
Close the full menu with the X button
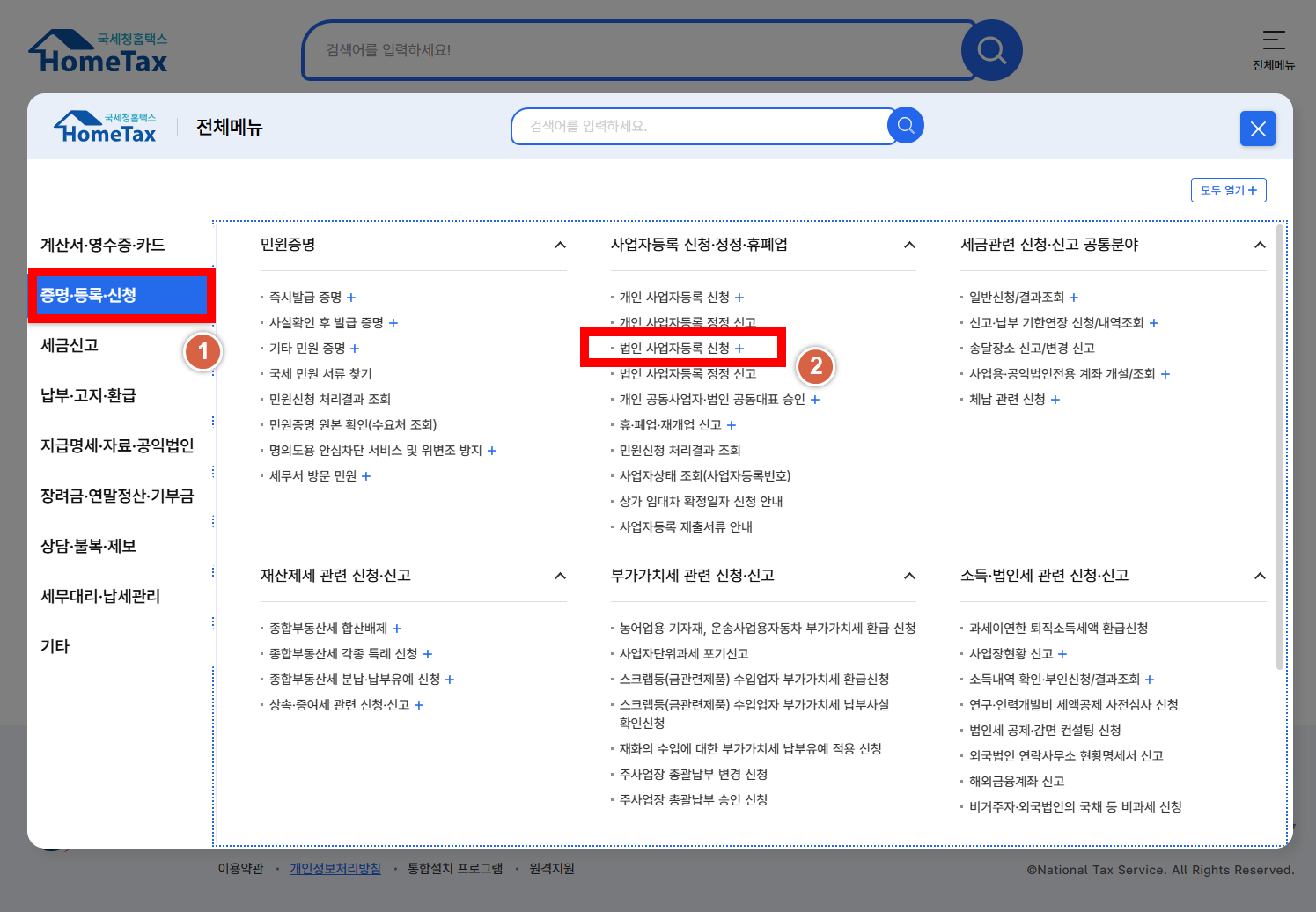pos(1257,128)
